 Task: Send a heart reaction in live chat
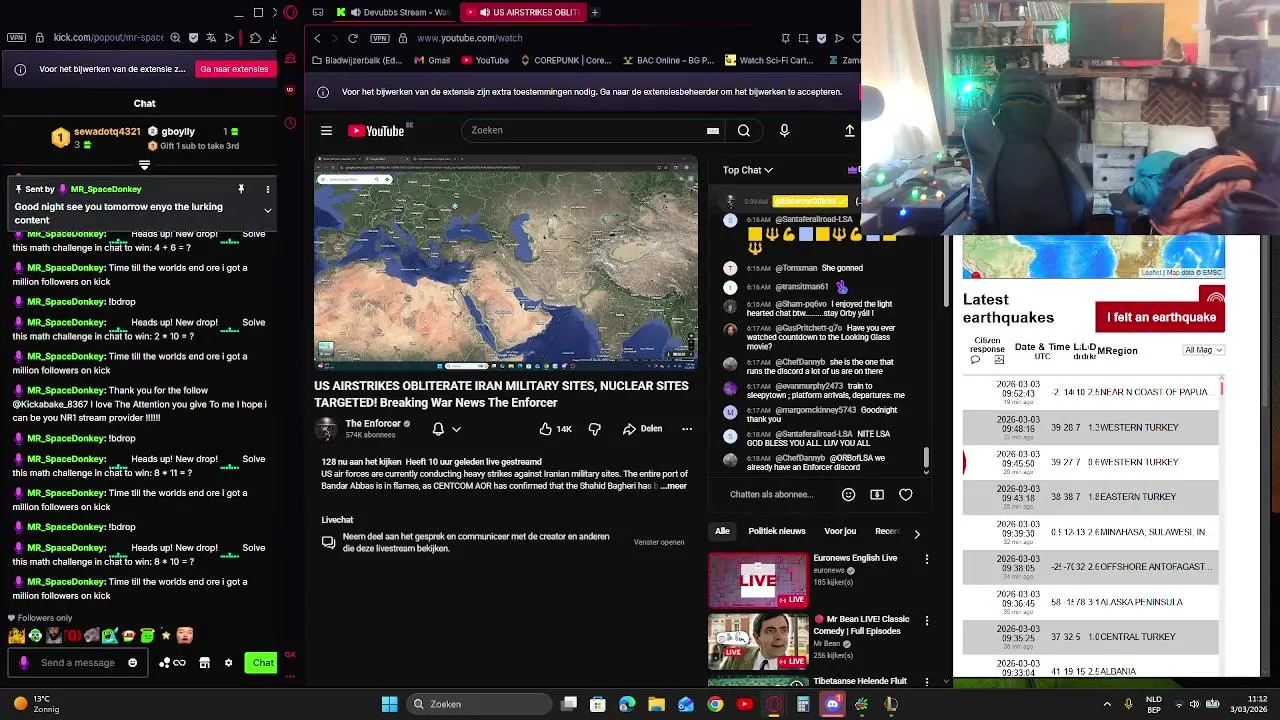(x=906, y=494)
